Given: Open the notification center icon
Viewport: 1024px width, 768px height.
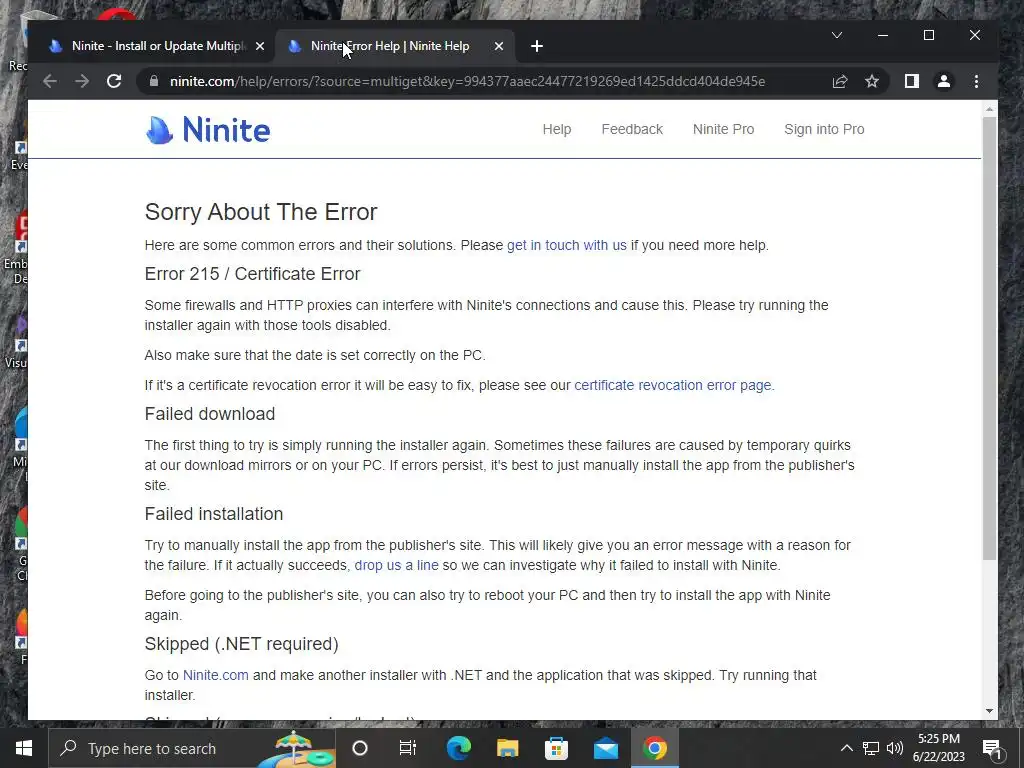Looking at the screenshot, I should (992, 748).
